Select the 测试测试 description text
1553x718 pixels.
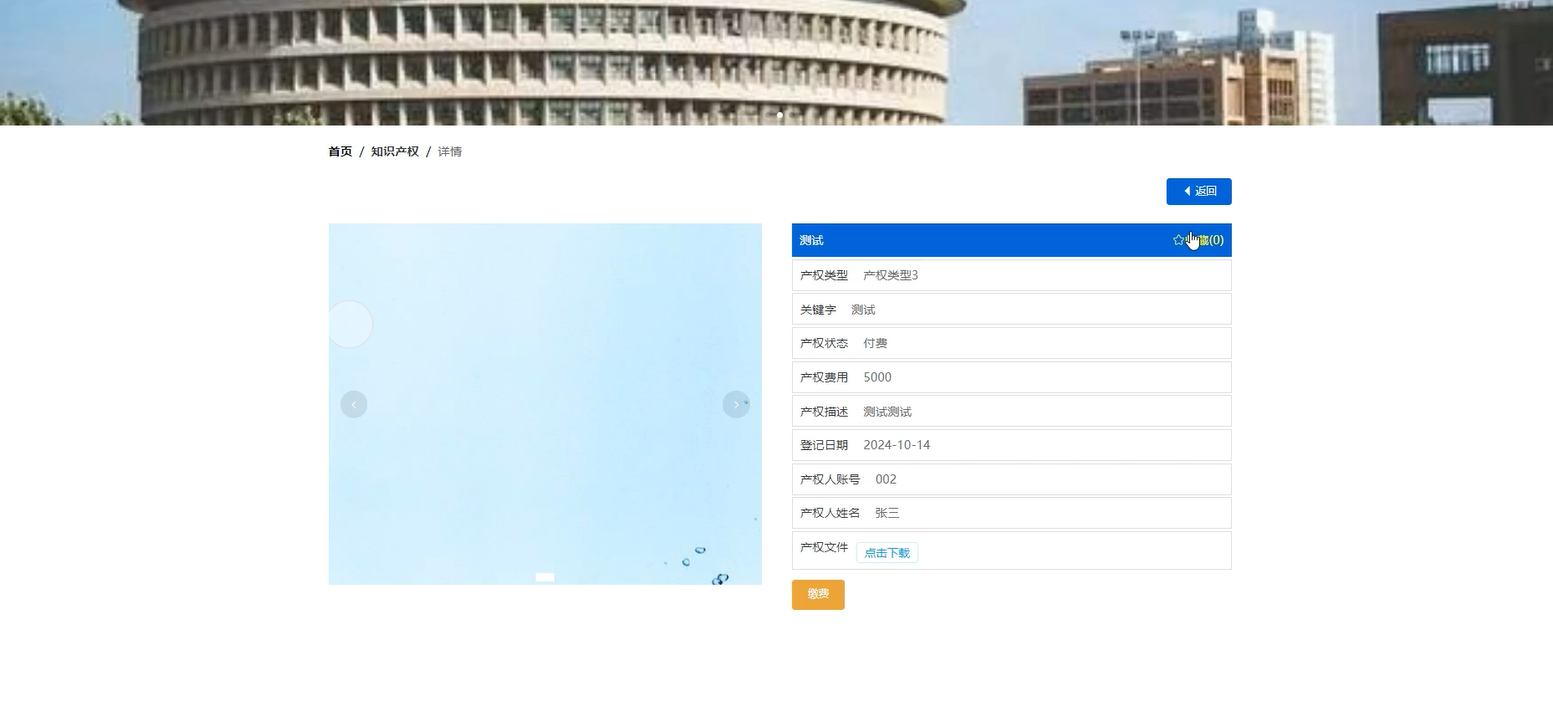(x=887, y=411)
